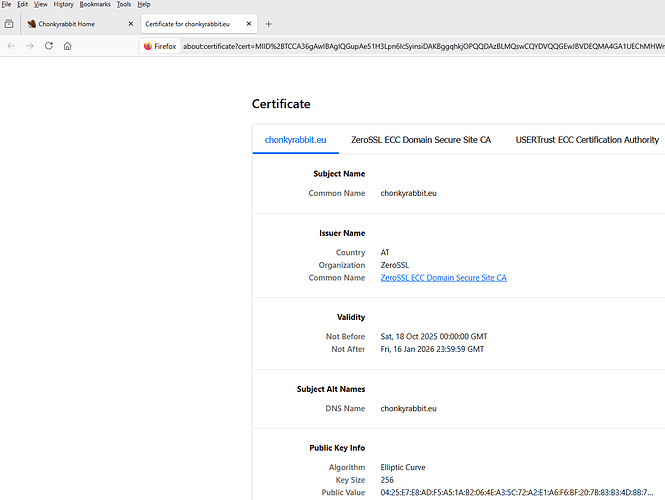The width and height of the screenshot is (665, 500).
Task: Click the forward navigation arrow
Action: (30, 46)
